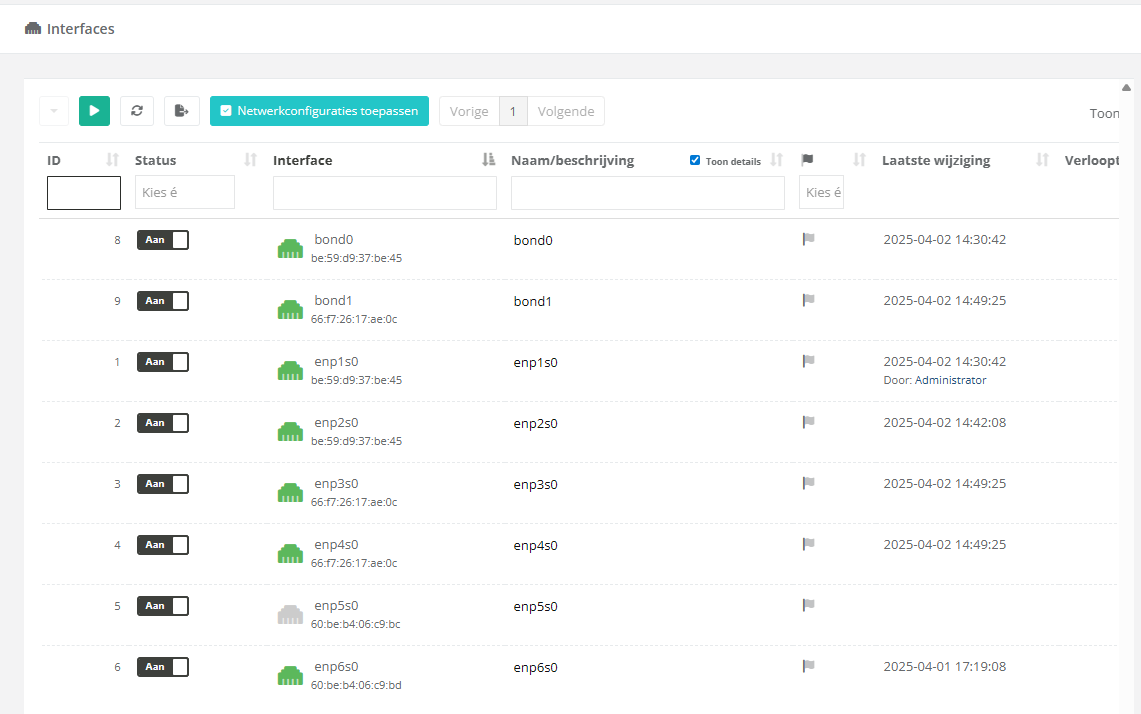Turn off the enp3s0 status switch

[162, 484]
